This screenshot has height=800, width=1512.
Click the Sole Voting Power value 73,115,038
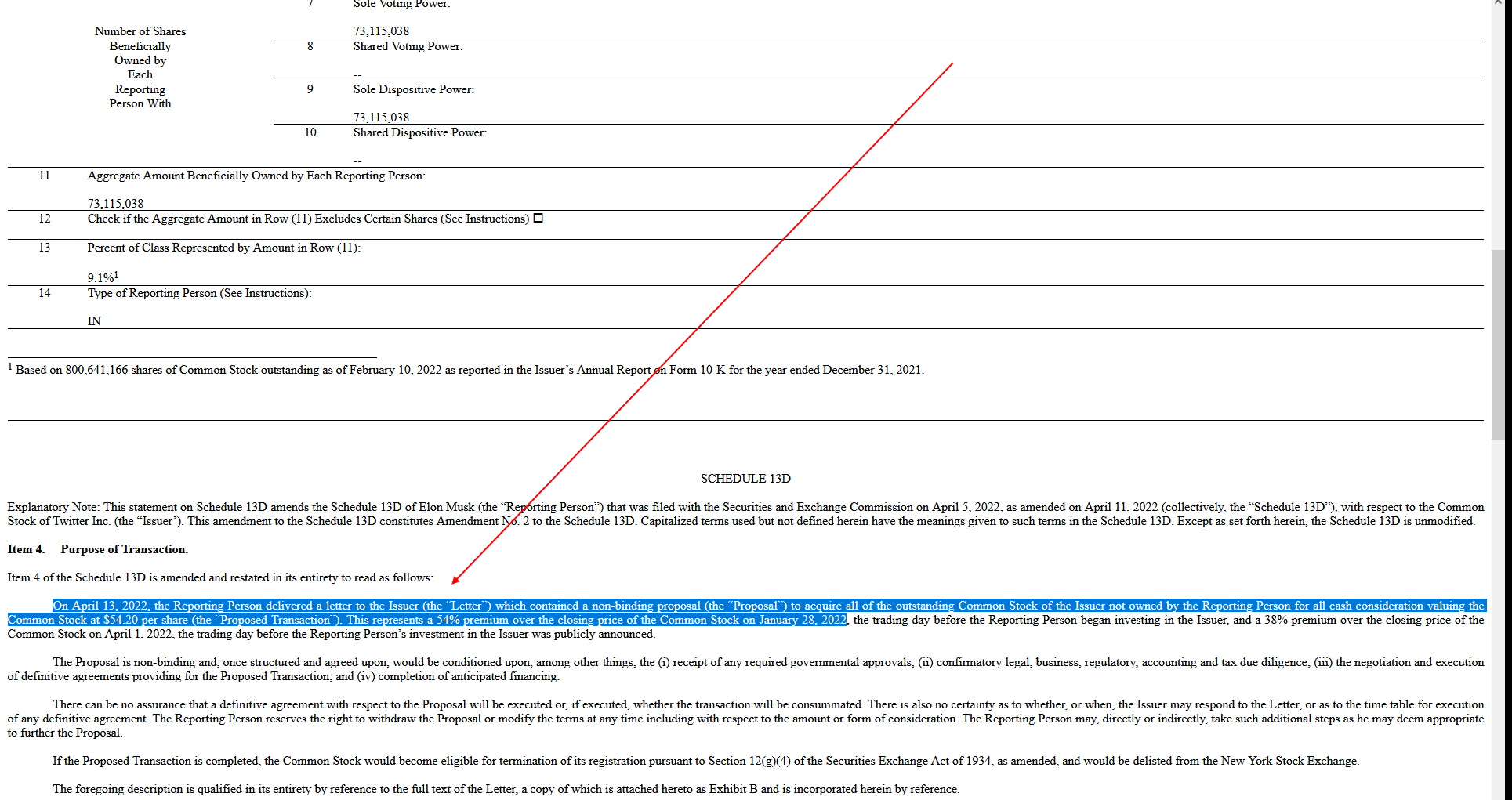pyautogui.click(x=381, y=31)
